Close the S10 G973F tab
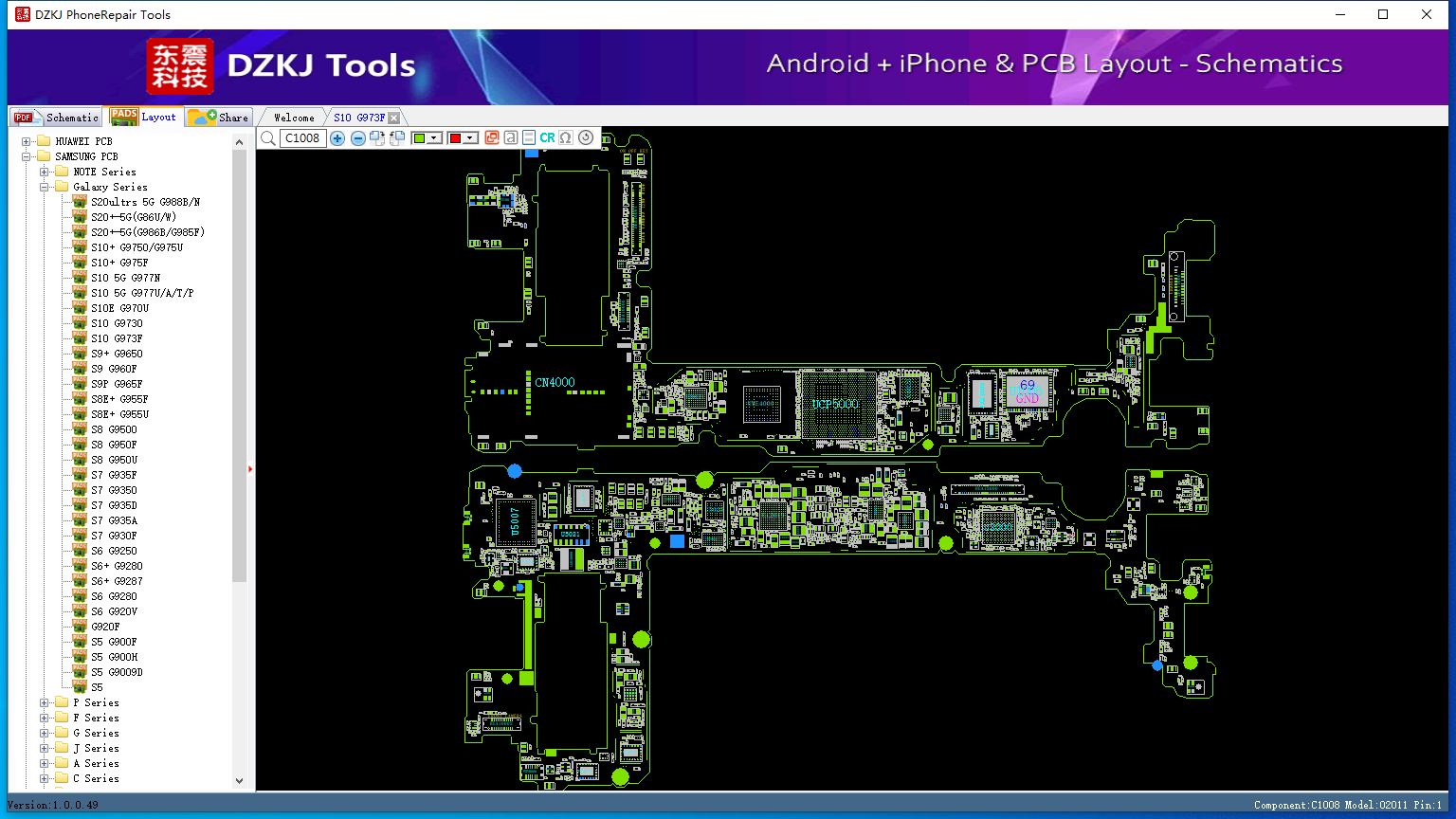The width and height of the screenshot is (1456, 819). coord(394,118)
